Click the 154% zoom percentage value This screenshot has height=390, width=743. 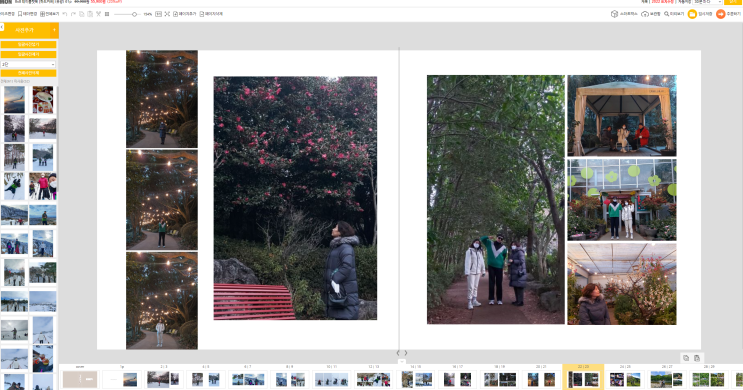click(x=148, y=14)
